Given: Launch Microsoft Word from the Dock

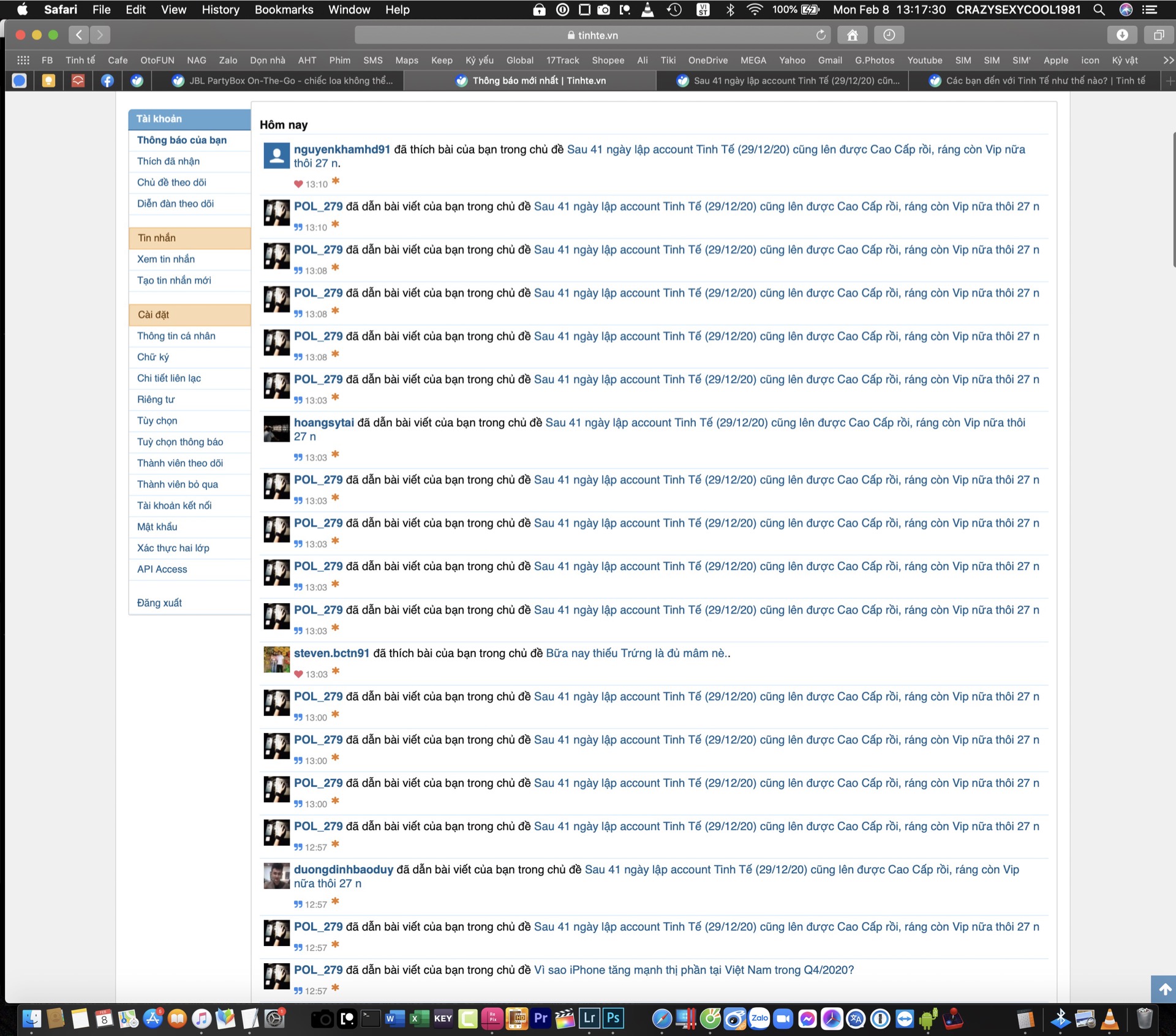Looking at the screenshot, I should (x=394, y=1019).
